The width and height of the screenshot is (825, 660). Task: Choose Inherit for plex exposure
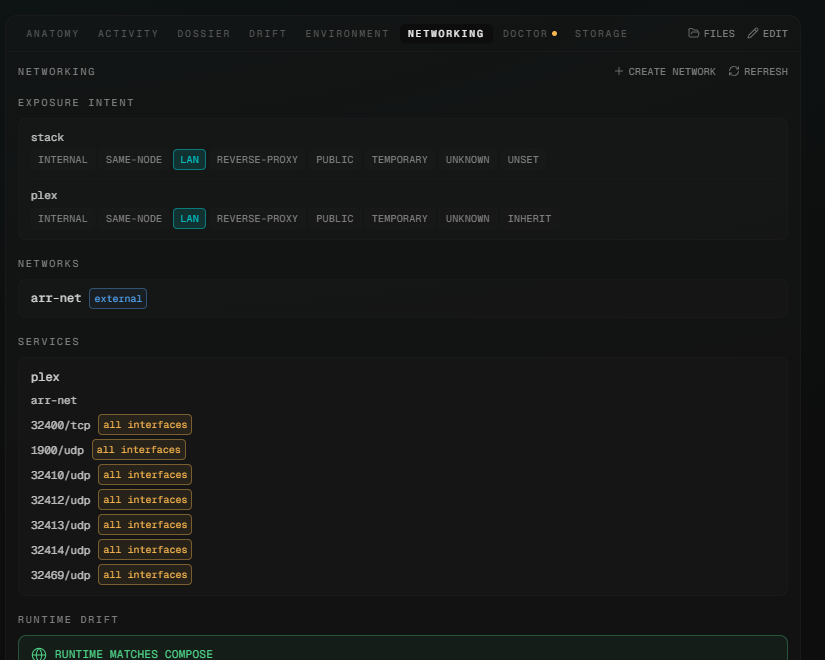click(x=529, y=218)
